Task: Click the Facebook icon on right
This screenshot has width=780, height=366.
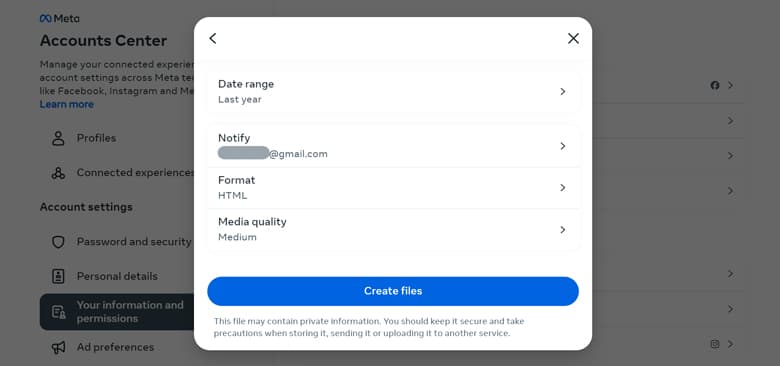Action: [x=715, y=85]
